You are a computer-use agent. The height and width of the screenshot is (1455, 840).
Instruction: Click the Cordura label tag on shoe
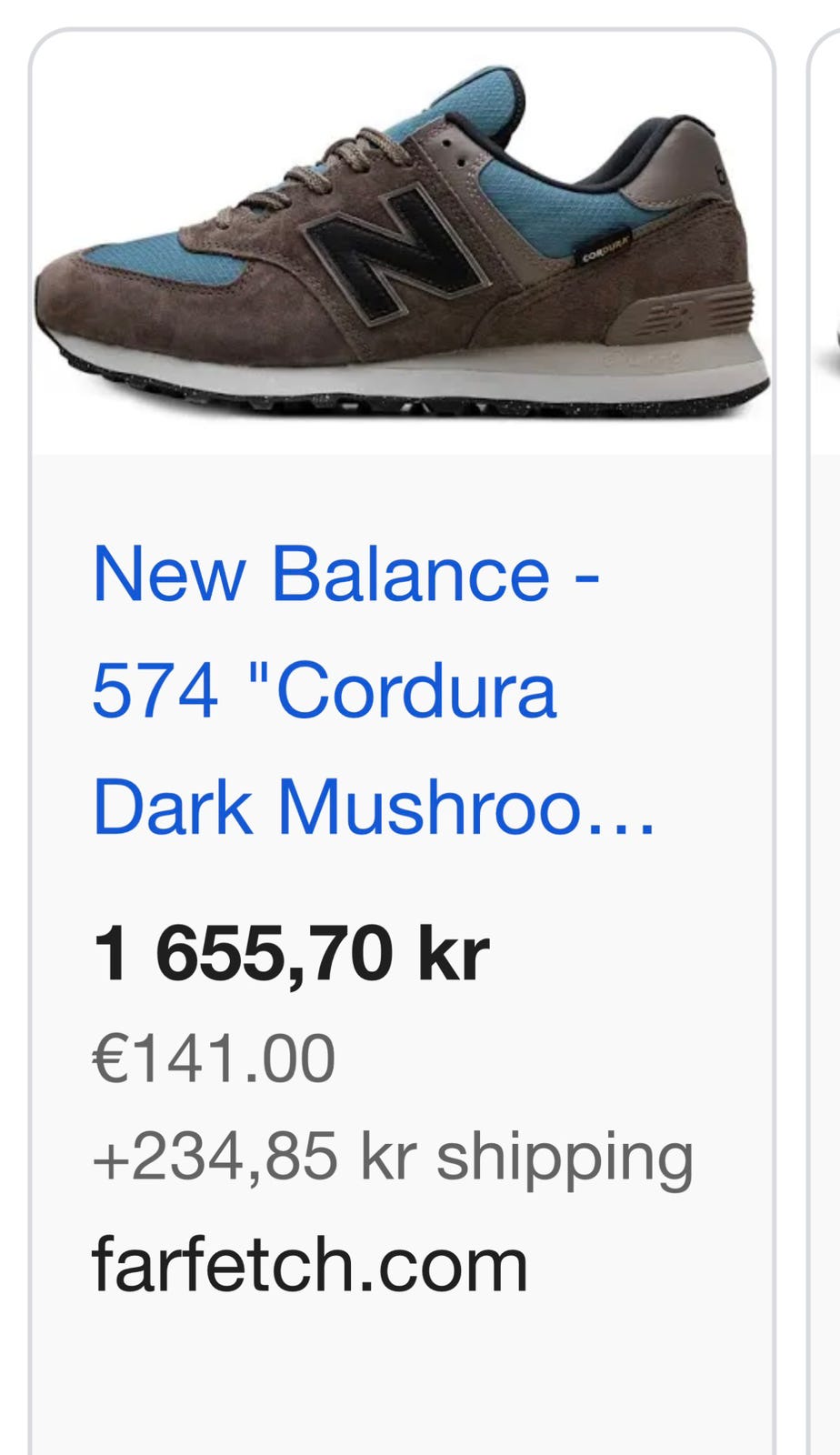pyautogui.click(x=604, y=248)
